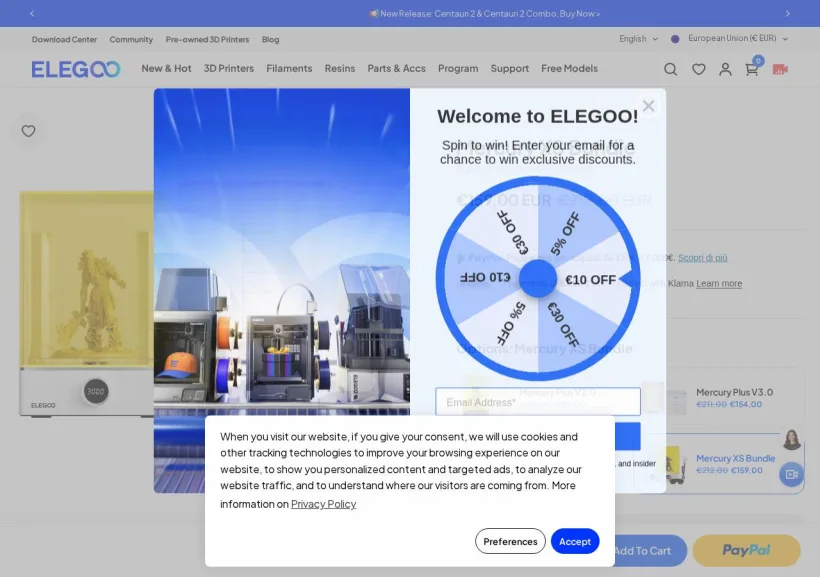This screenshot has height=577, width=820.
Task: Click the New Release Centauri 2 announcement
Action: tap(485, 14)
